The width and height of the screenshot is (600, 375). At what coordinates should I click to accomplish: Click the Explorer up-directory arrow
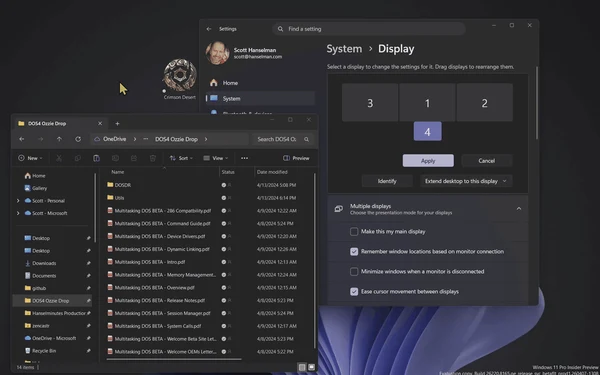[x=59, y=139]
